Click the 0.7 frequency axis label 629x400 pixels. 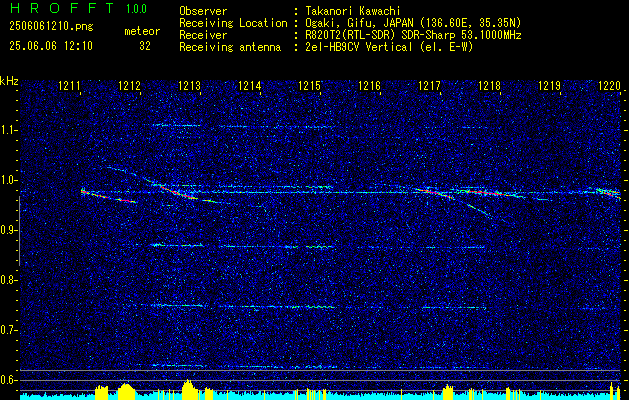(7, 330)
